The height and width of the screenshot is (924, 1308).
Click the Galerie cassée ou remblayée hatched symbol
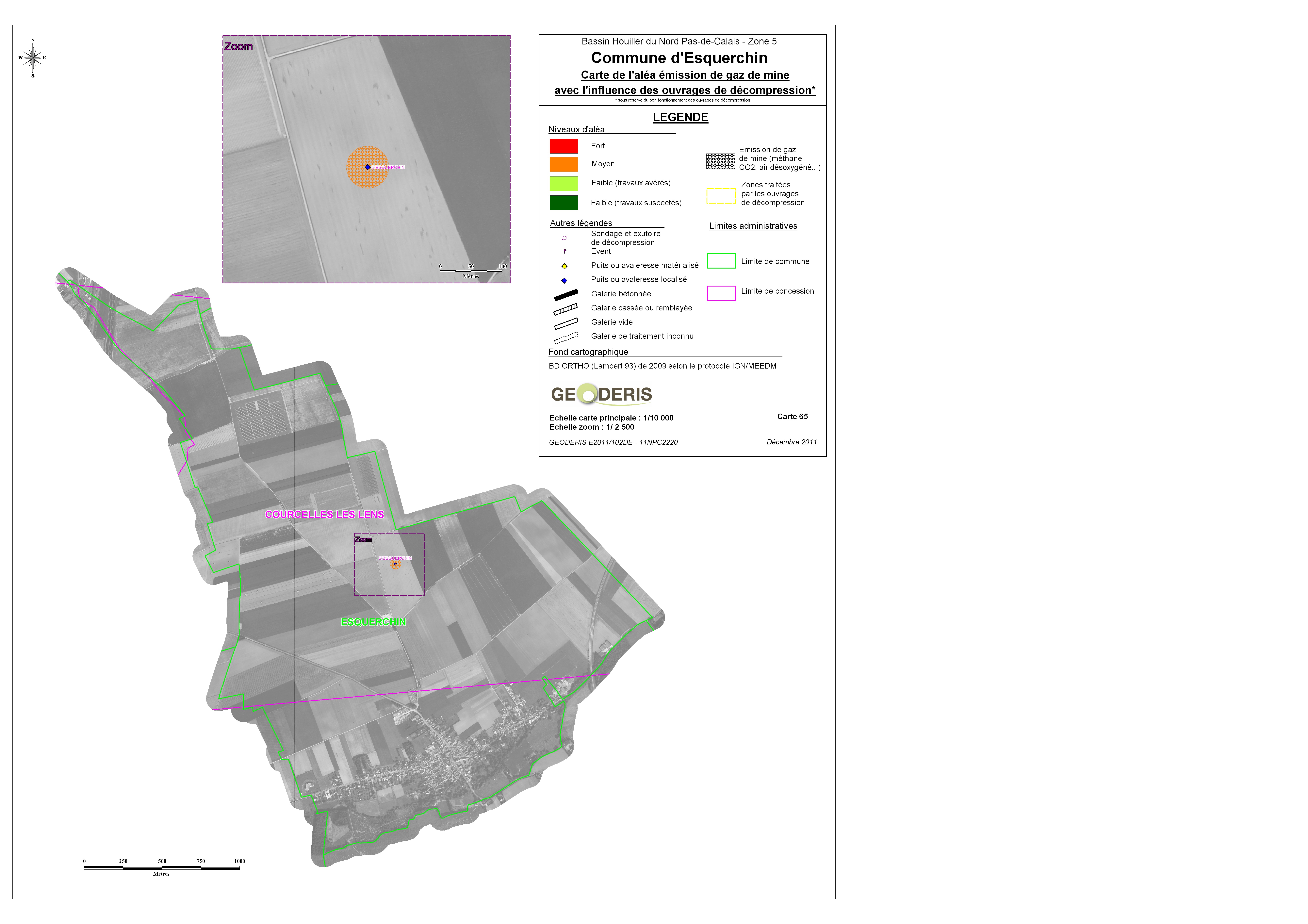click(x=566, y=309)
